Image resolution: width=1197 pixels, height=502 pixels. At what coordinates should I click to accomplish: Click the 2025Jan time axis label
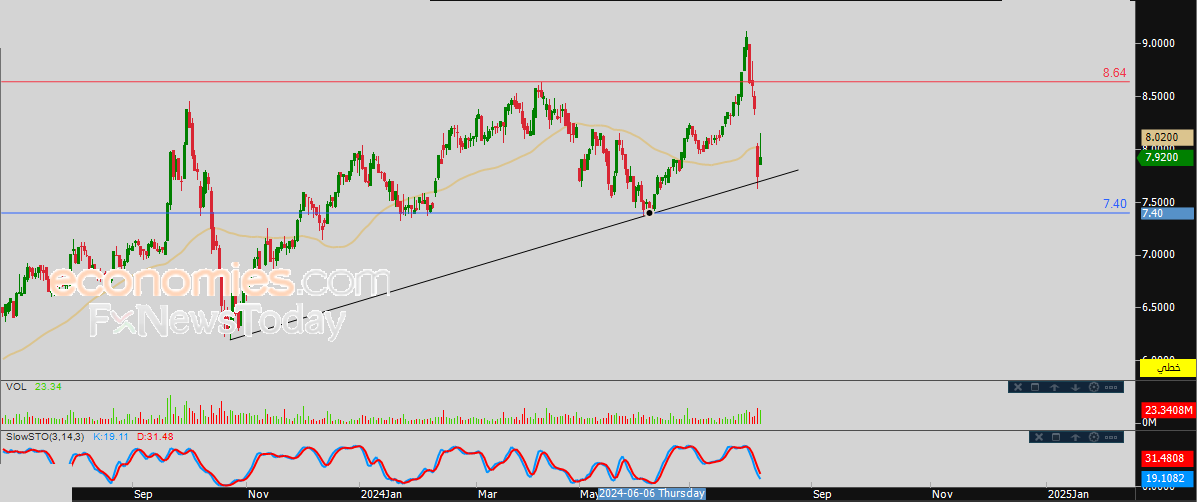(x=1068, y=494)
